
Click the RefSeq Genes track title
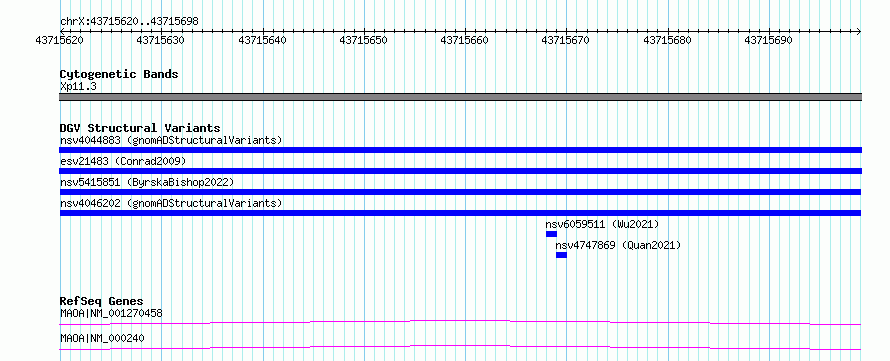[x=102, y=301]
